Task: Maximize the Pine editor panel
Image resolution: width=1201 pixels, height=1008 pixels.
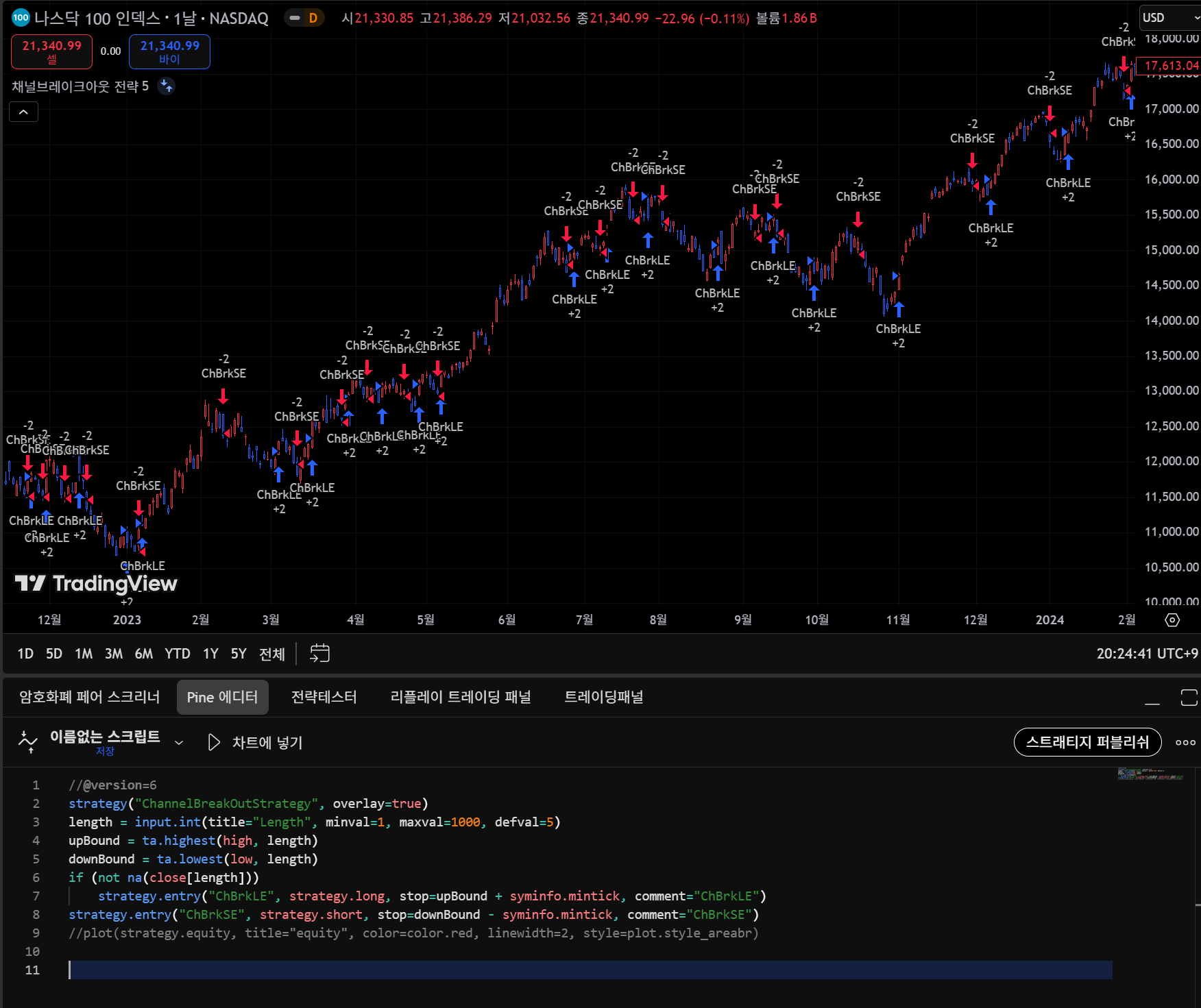Action: [x=1189, y=698]
